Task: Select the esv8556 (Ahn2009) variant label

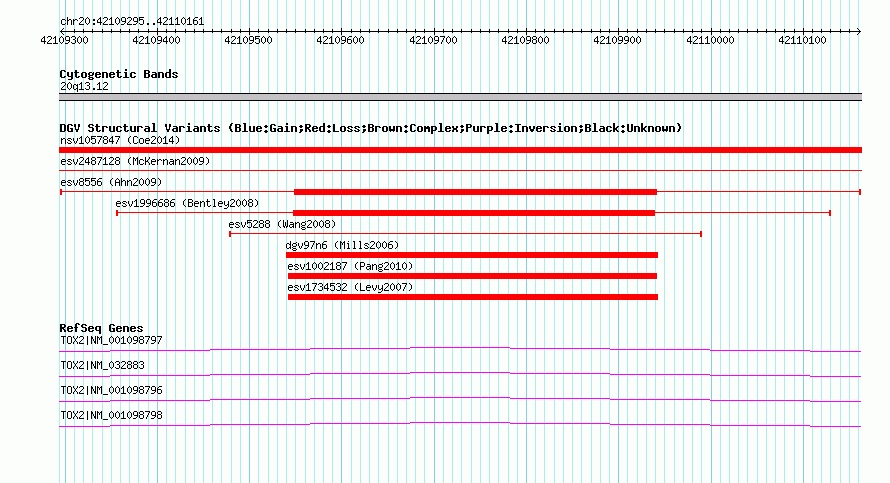Action: pos(111,182)
